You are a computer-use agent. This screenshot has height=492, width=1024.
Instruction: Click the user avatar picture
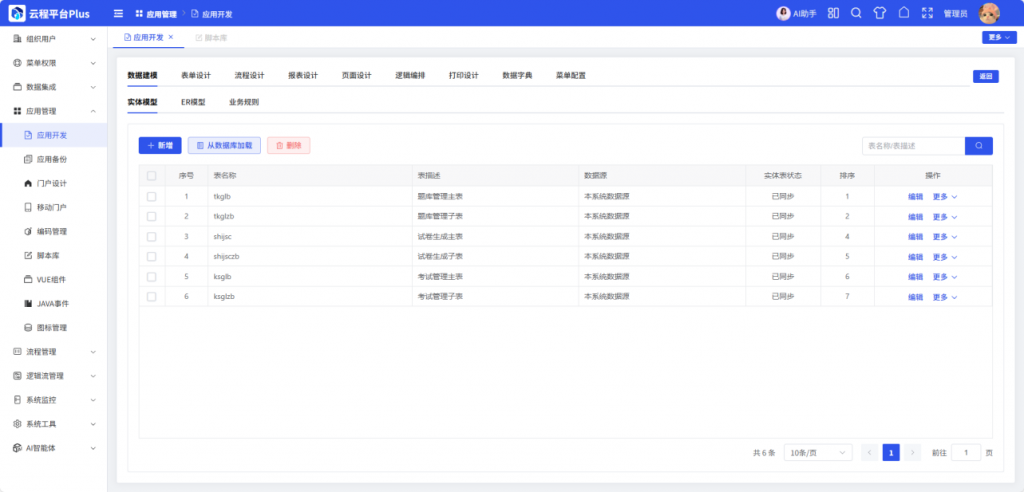(x=989, y=13)
